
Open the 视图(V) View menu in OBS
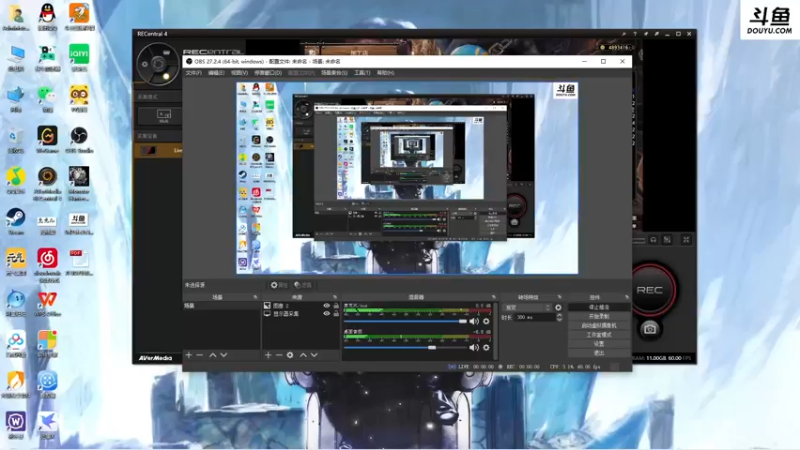[239, 73]
